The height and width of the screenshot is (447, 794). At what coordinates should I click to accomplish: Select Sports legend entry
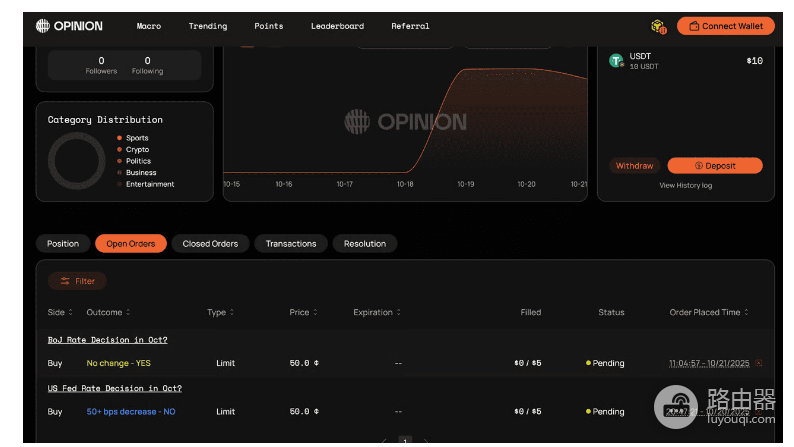(x=133, y=138)
